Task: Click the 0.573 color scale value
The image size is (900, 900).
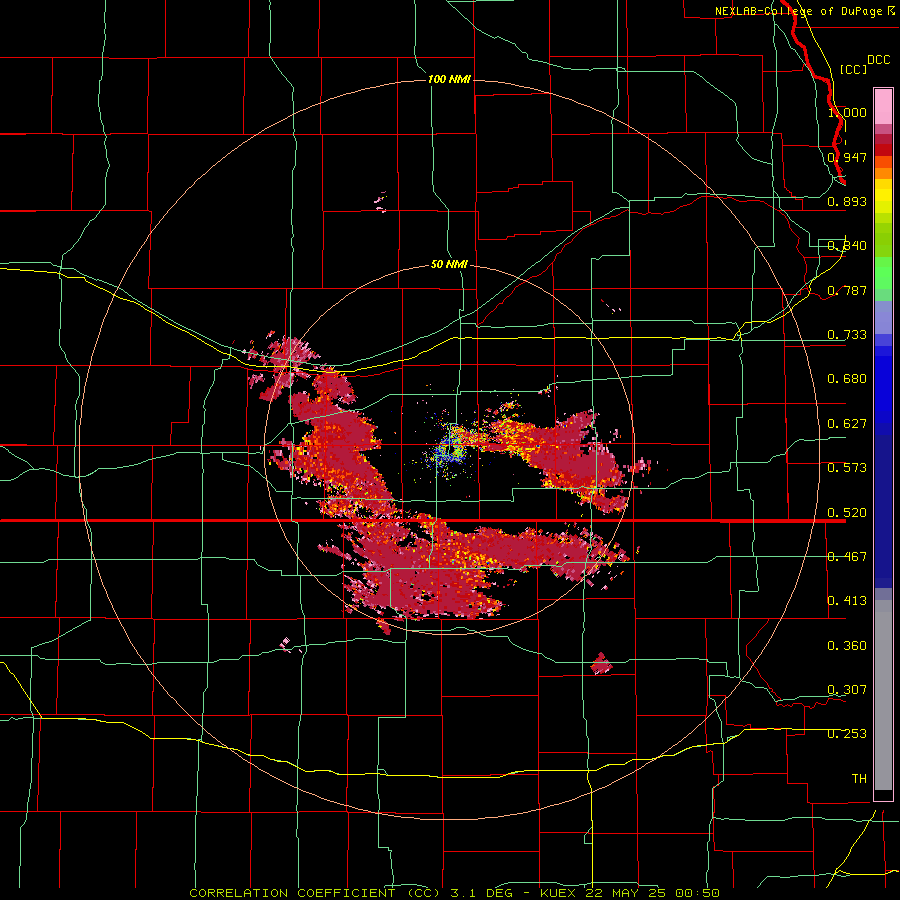Action: (x=847, y=468)
